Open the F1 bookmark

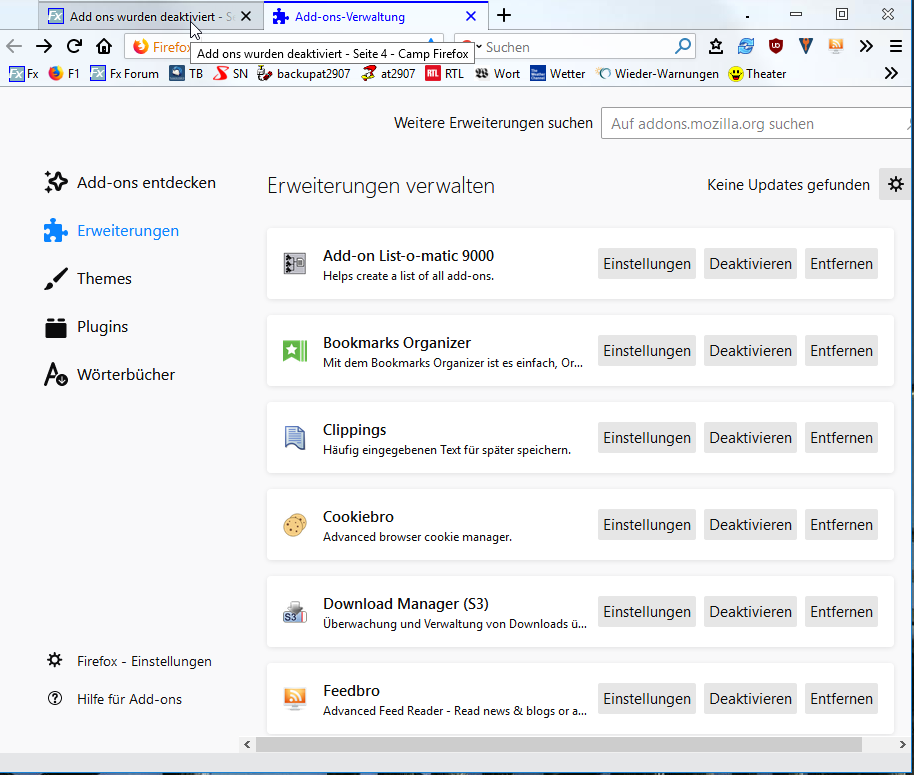64,74
